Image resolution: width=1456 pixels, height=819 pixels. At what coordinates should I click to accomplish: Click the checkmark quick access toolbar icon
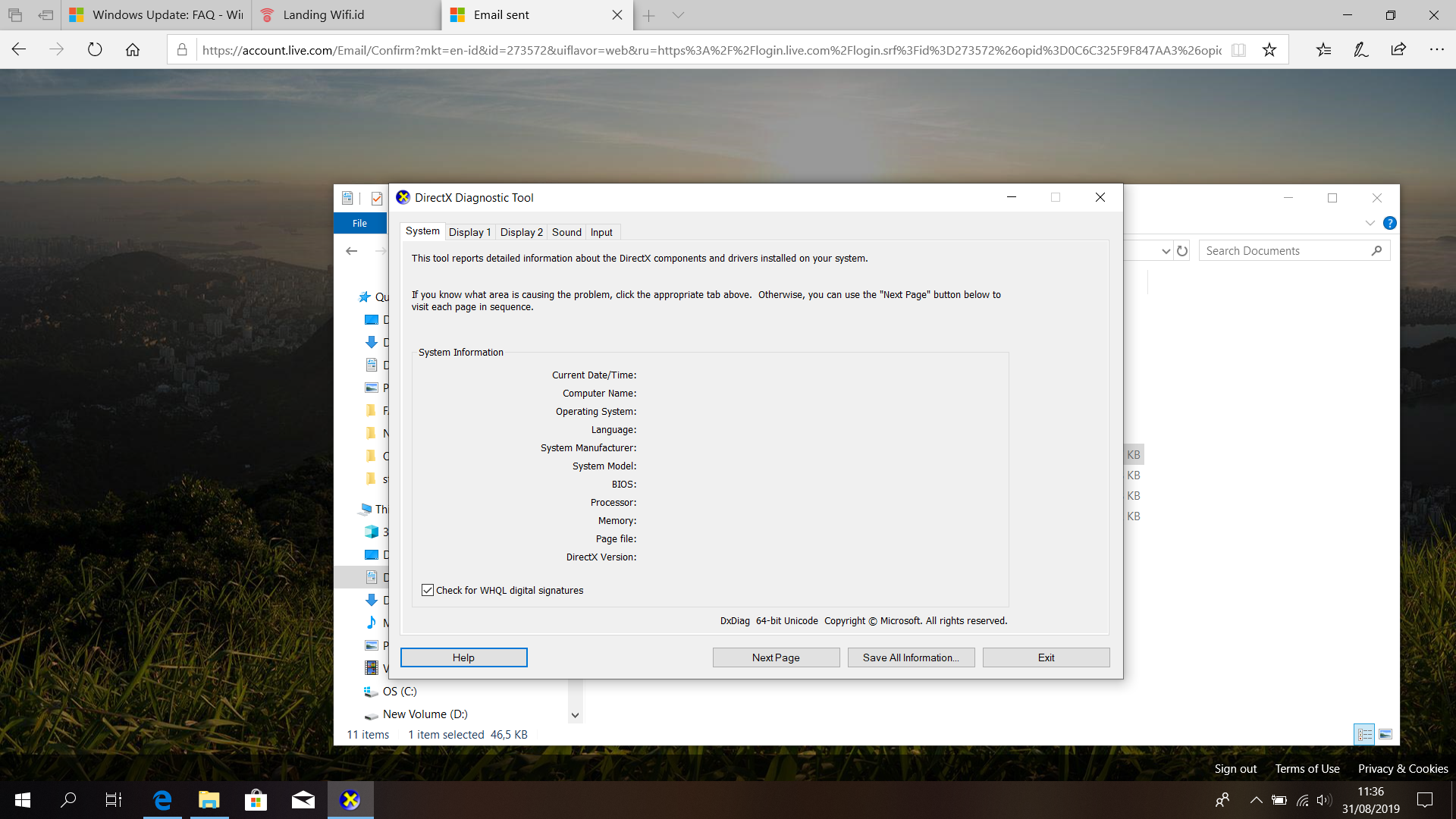click(376, 198)
